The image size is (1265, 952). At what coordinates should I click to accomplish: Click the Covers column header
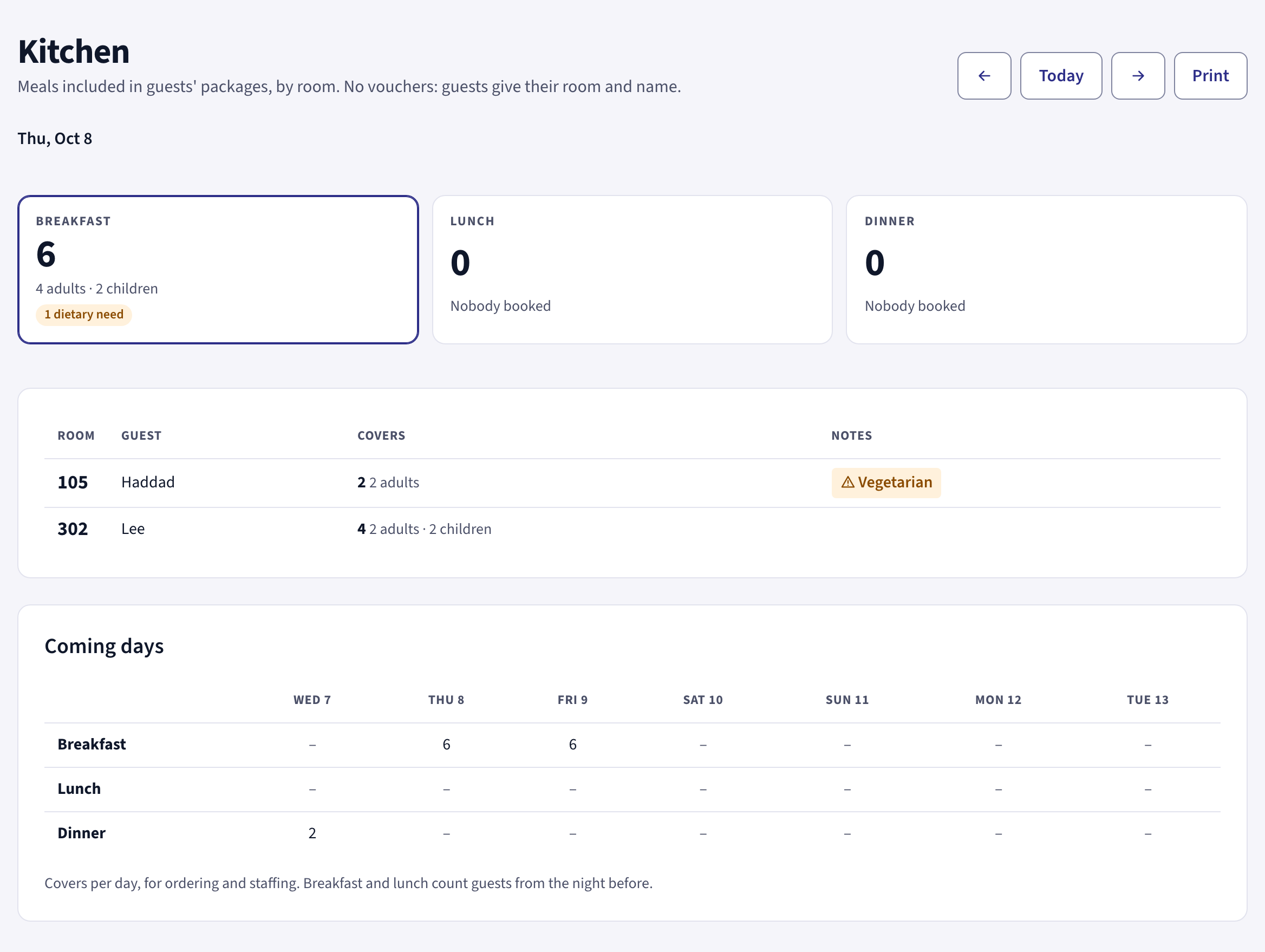coord(381,436)
